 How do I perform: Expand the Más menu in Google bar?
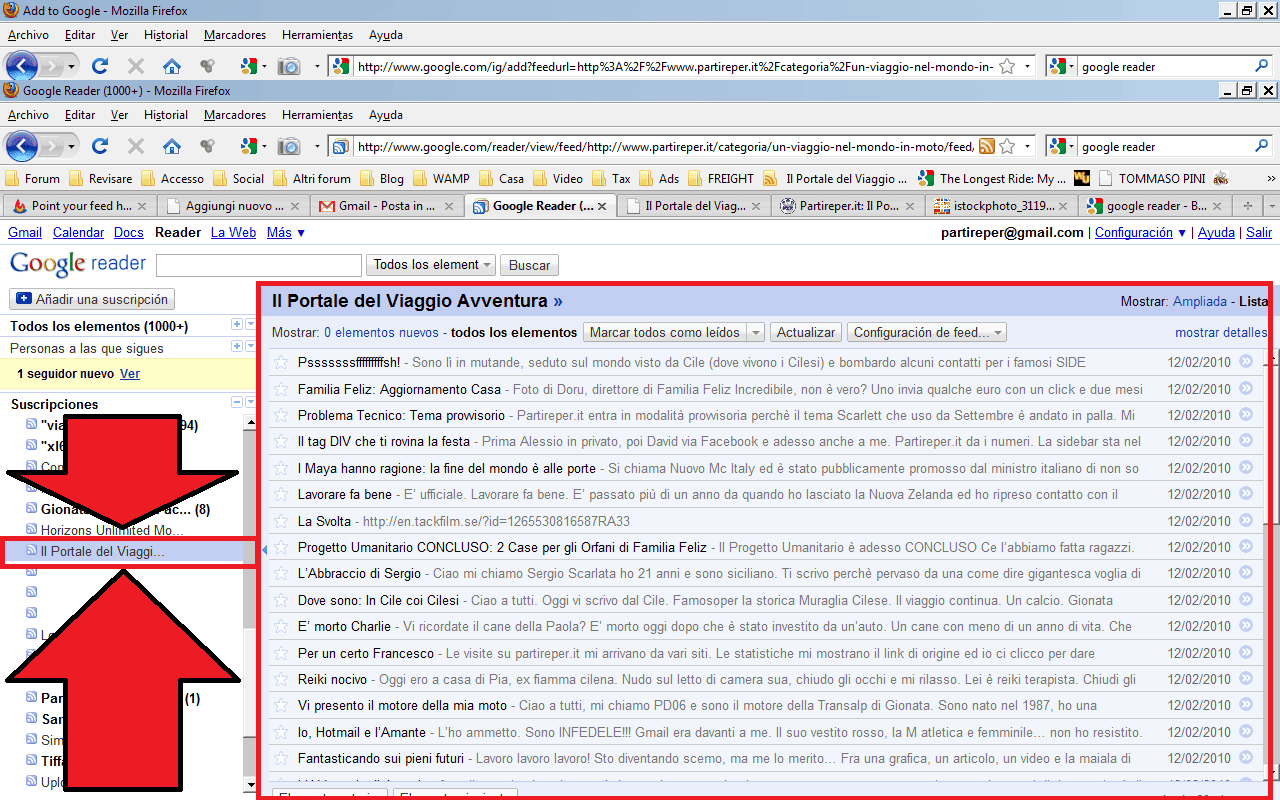point(286,233)
